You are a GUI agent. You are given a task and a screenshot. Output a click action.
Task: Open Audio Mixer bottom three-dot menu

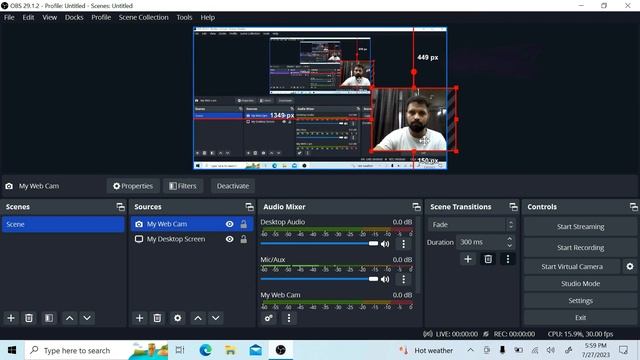coord(289,318)
